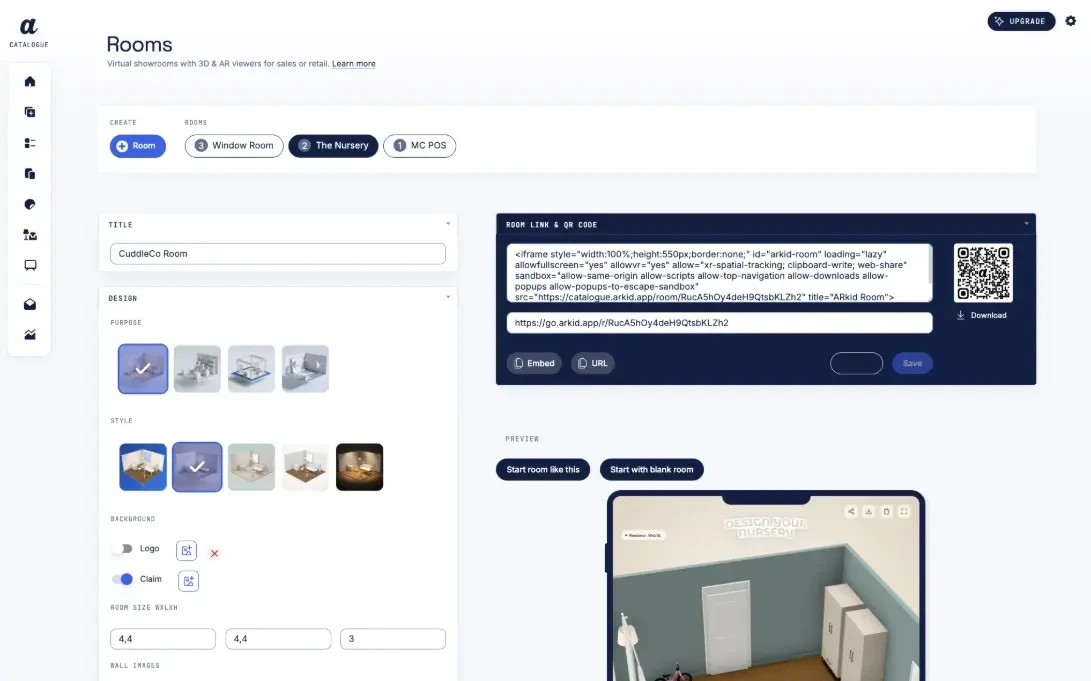Copy the room URL
Screen dimensions: 1091x681
pos(593,363)
